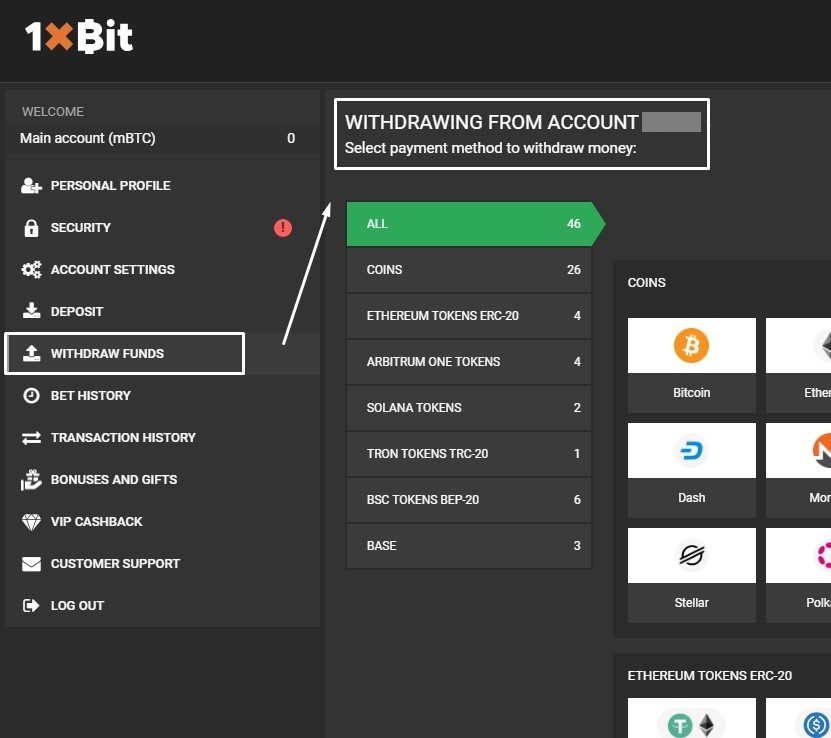Click the Bet History clock icon
Viewport: 831px width, 738px height.
point(32,395)
